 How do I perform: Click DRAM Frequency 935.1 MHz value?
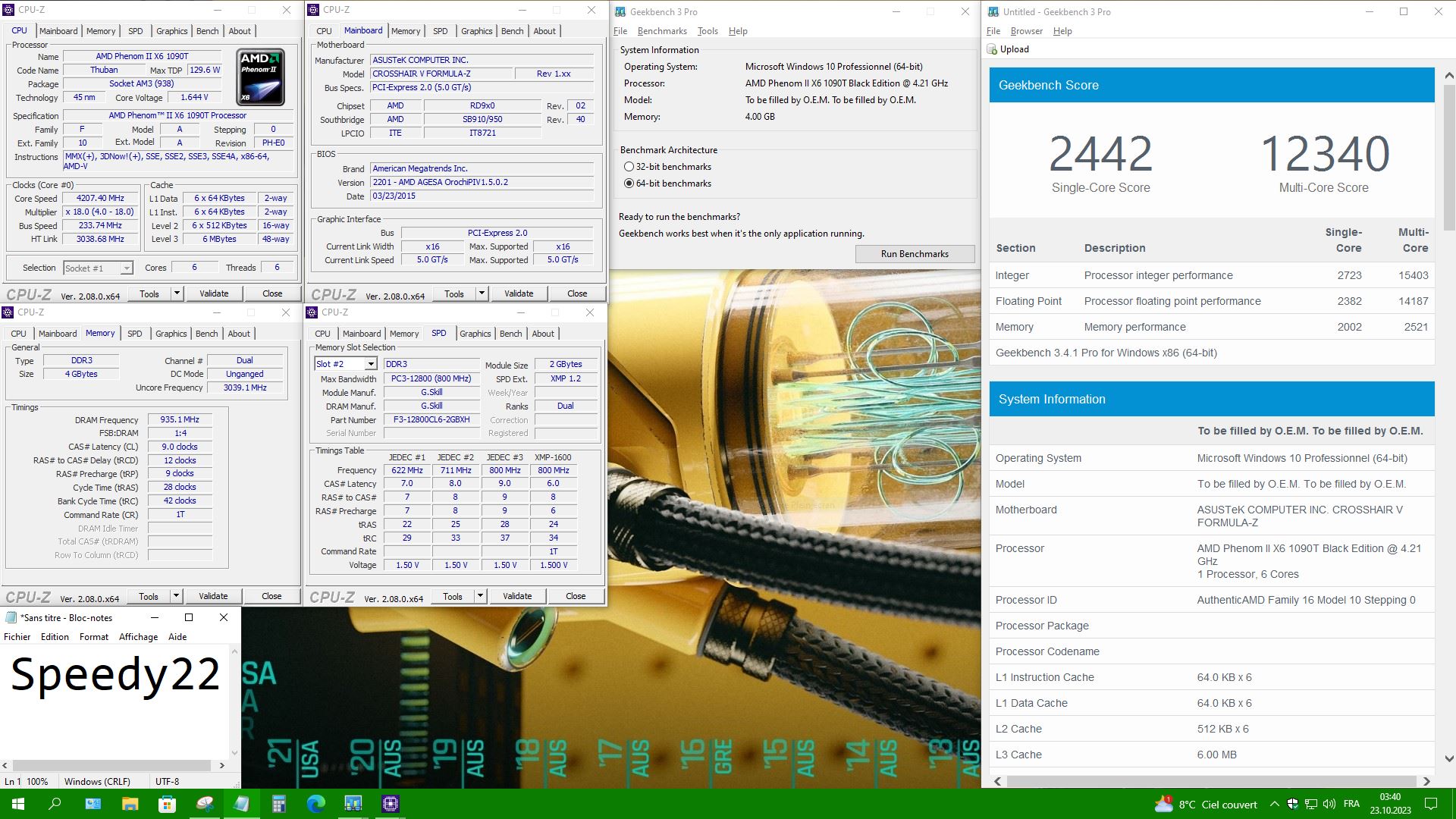(180, 419)
